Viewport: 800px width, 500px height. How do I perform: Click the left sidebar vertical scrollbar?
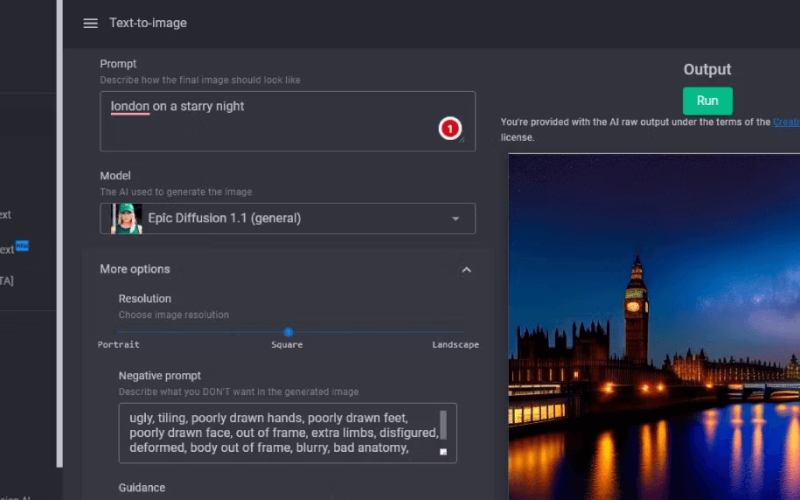[x=60, y=234]
